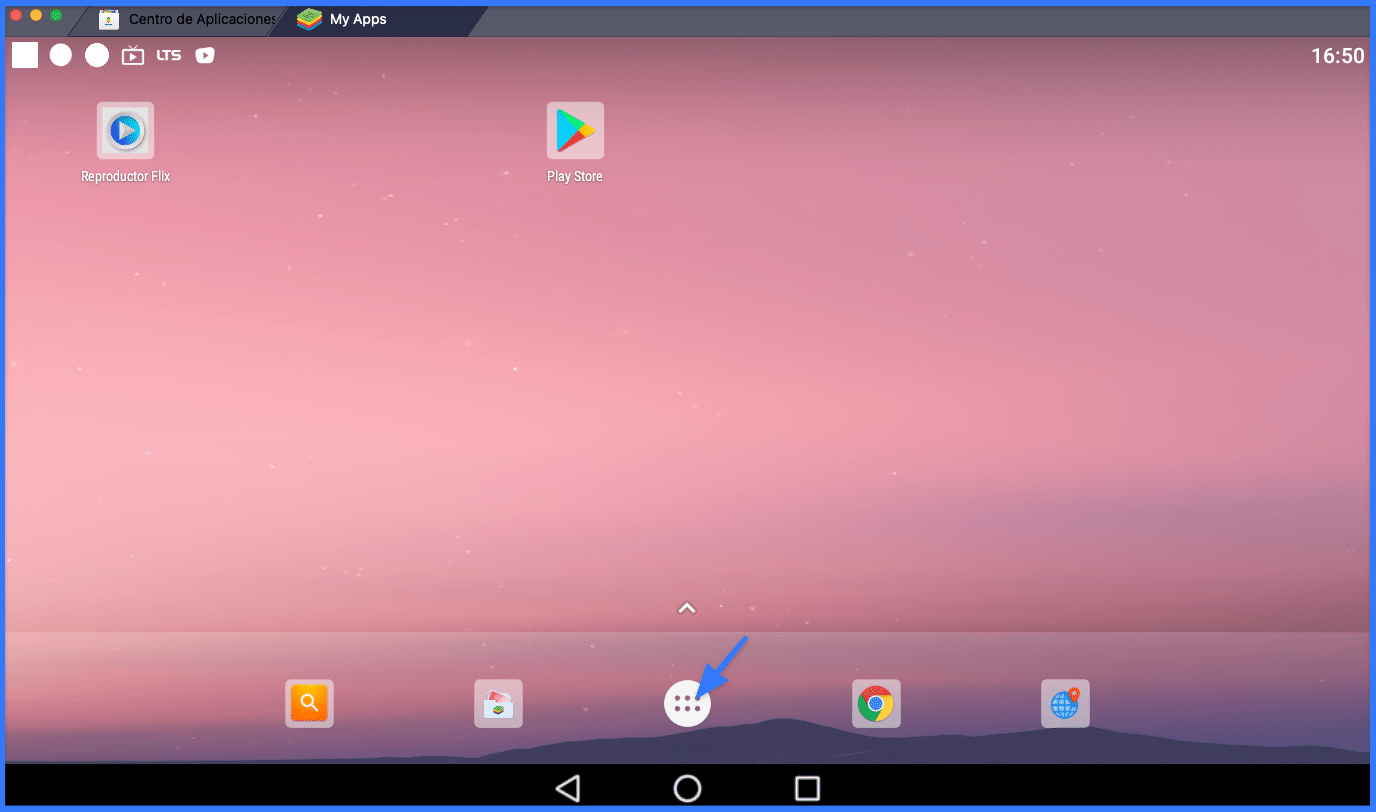Screen dimensions: 1376x812
Task: Click the TV icon in the top bar
Action: pyautogui.click(x=133, y=55)
